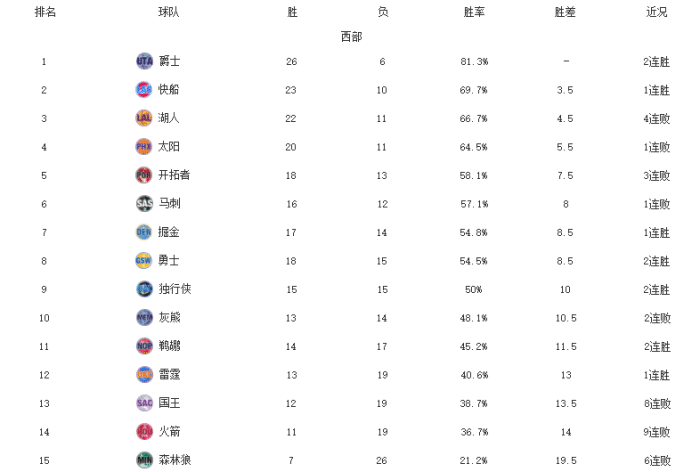Click the Phoenix Suns team logo
Image resolution: width=700 pixels, height=472 pixels.
coord(144,146)
